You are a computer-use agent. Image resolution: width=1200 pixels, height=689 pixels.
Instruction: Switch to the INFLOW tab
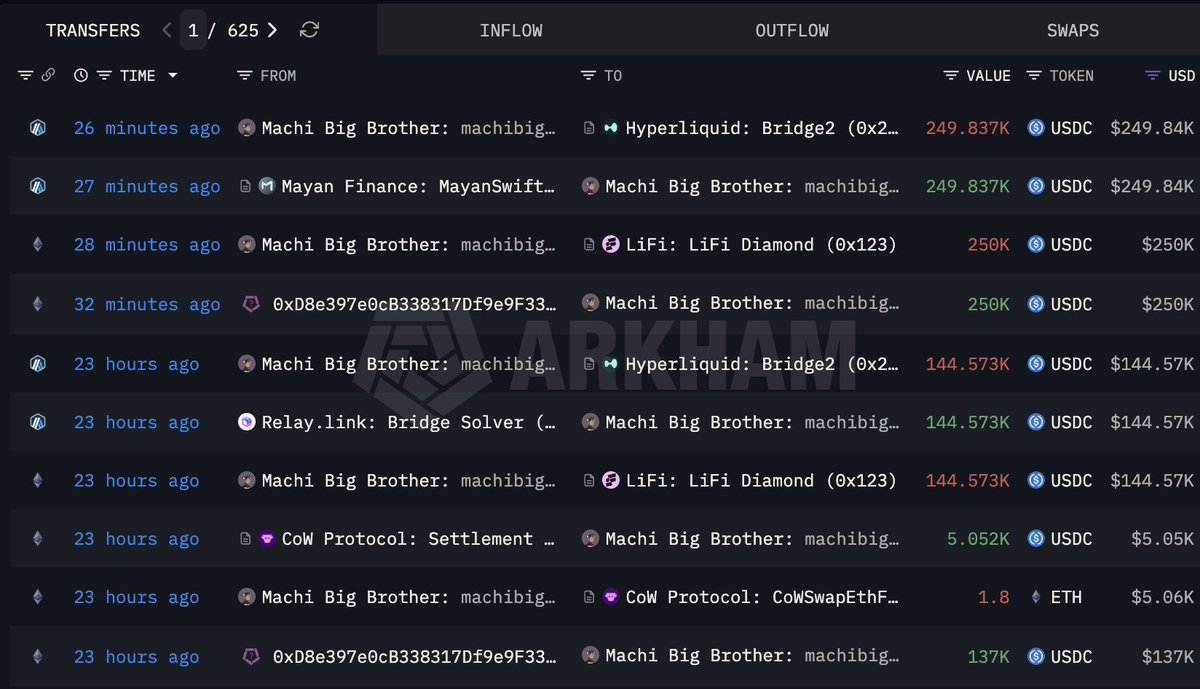(511, 30)
